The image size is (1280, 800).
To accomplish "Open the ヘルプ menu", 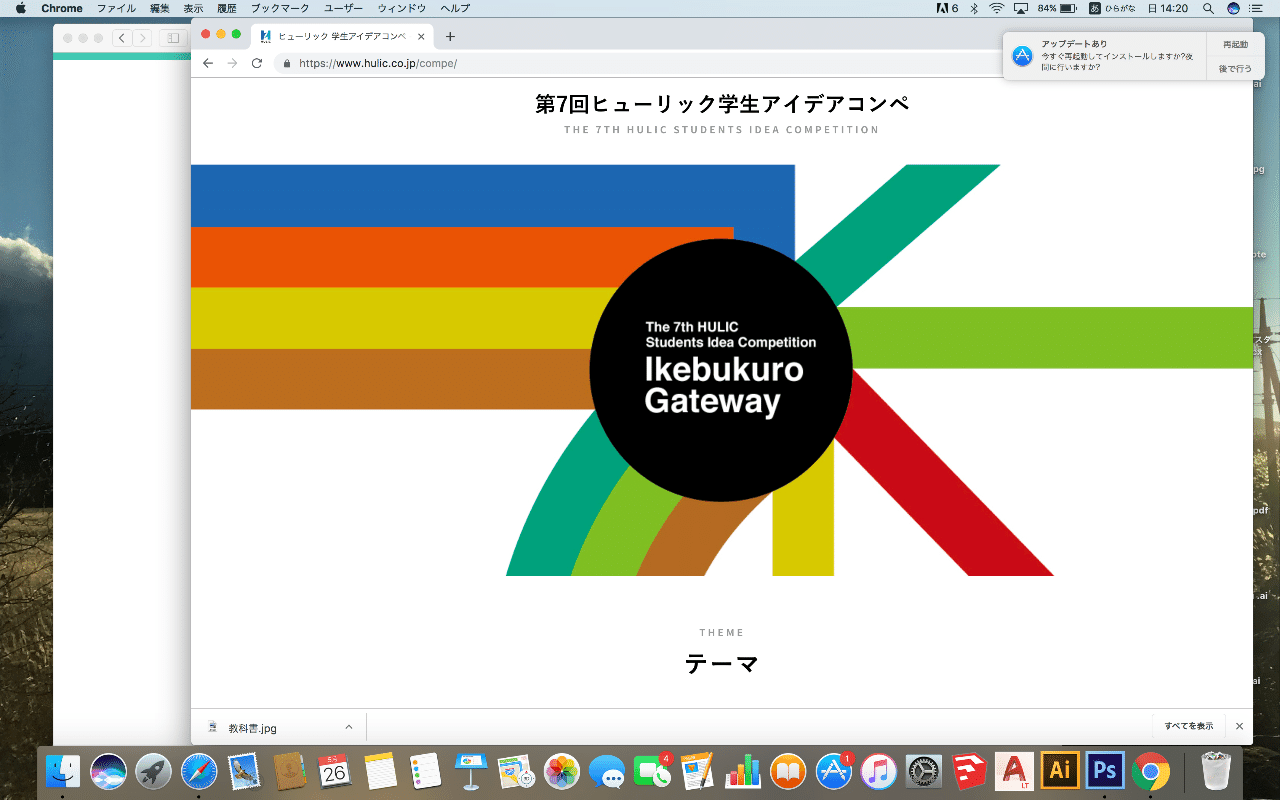I will tap(455, 8).
